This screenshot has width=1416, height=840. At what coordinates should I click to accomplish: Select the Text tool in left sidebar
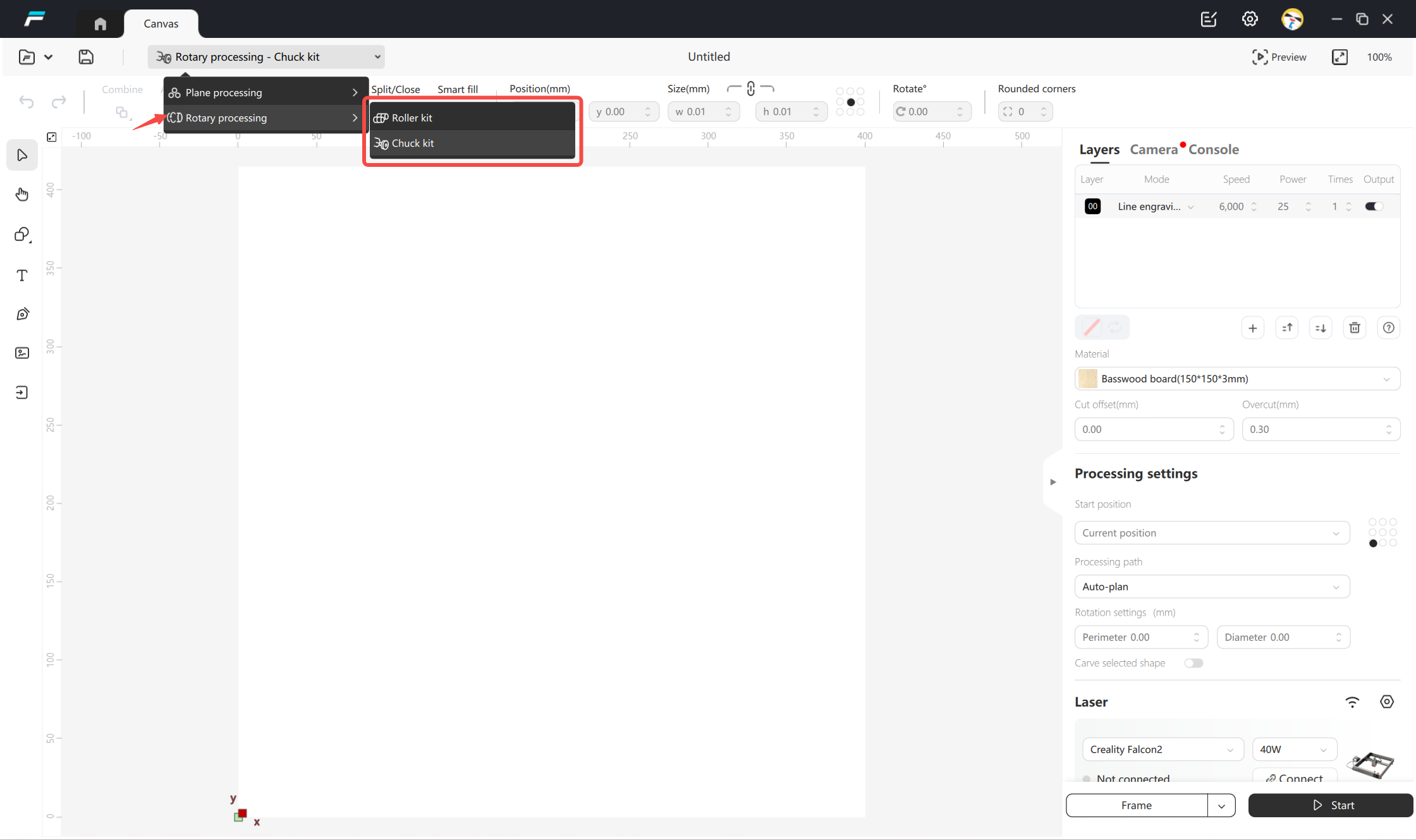point(22,276)
